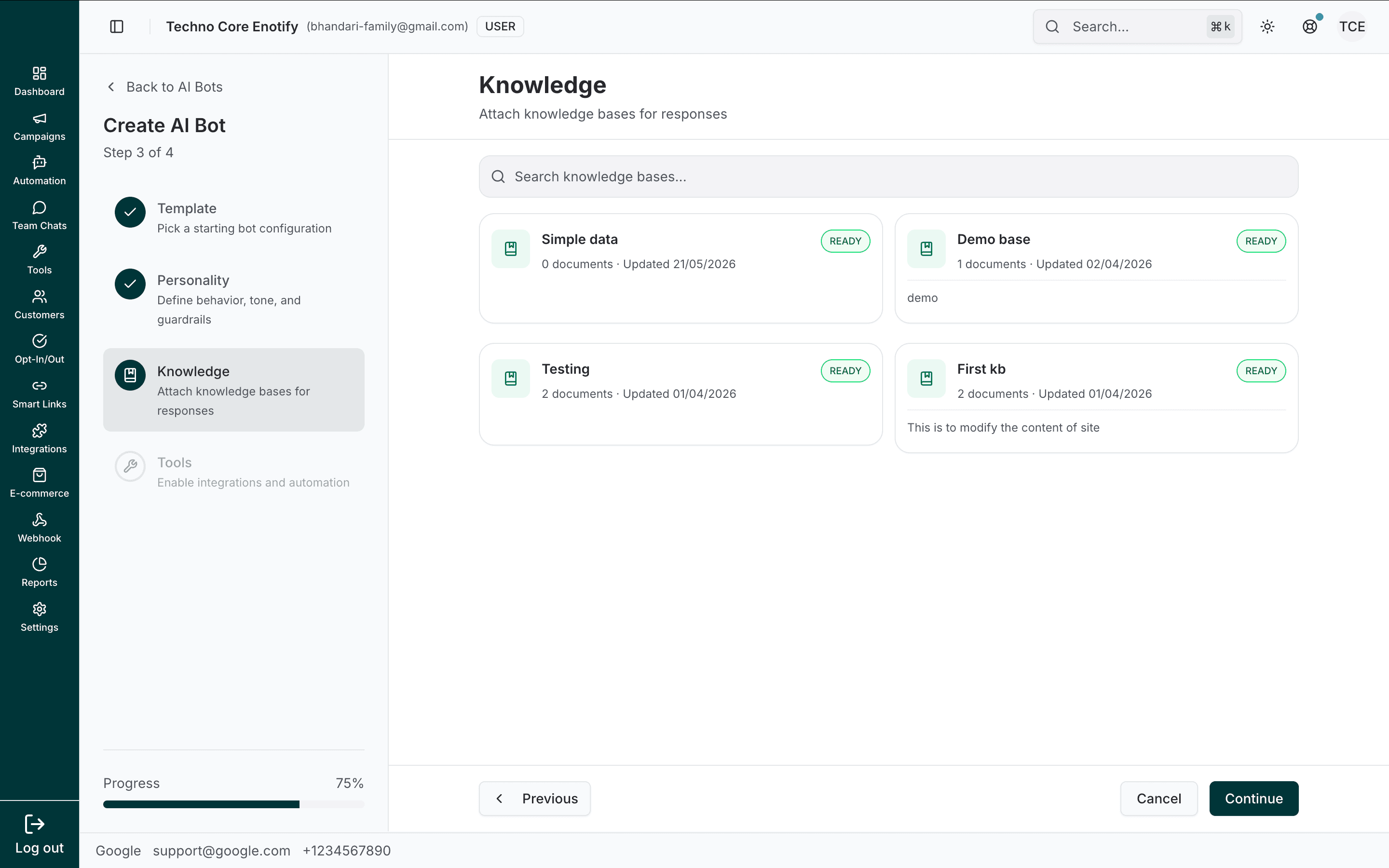Screen dimensions: 1389x868
Task: Select the First kb knowledge base card
Action: pos(1096,398)
